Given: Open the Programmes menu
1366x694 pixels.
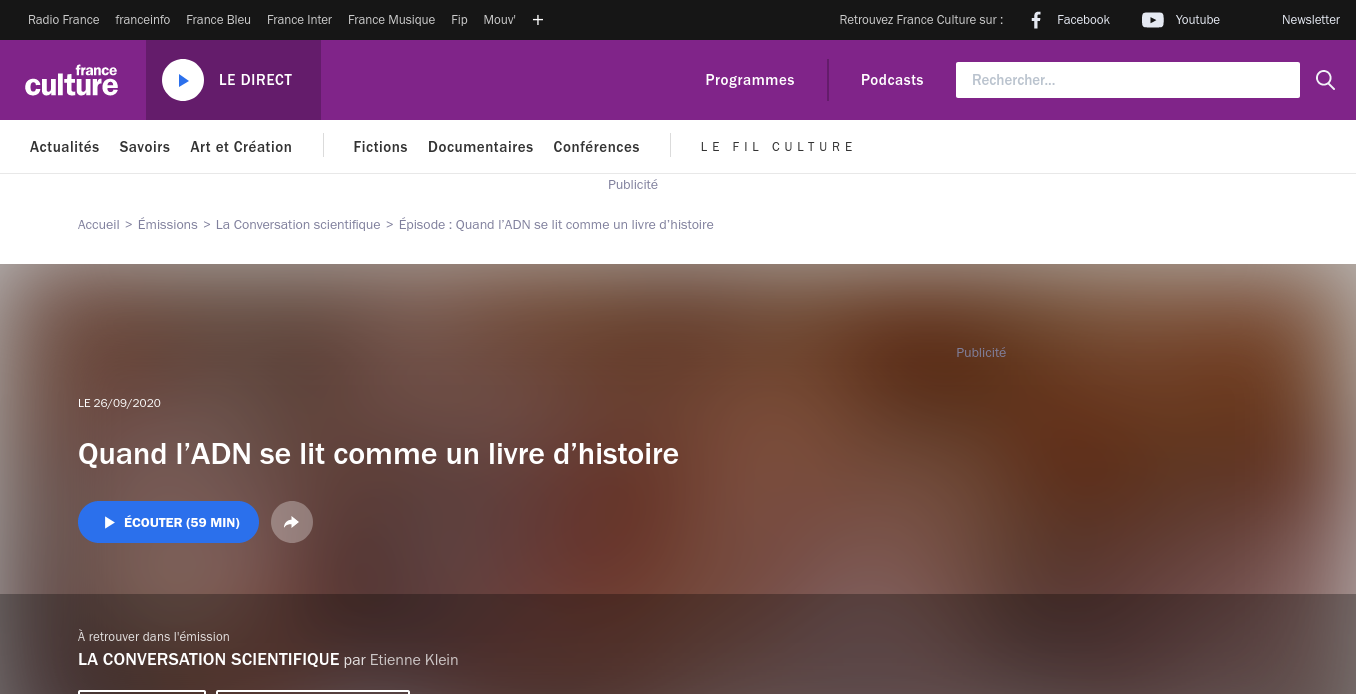Looking at the screenshot, I should pos(750,80).
